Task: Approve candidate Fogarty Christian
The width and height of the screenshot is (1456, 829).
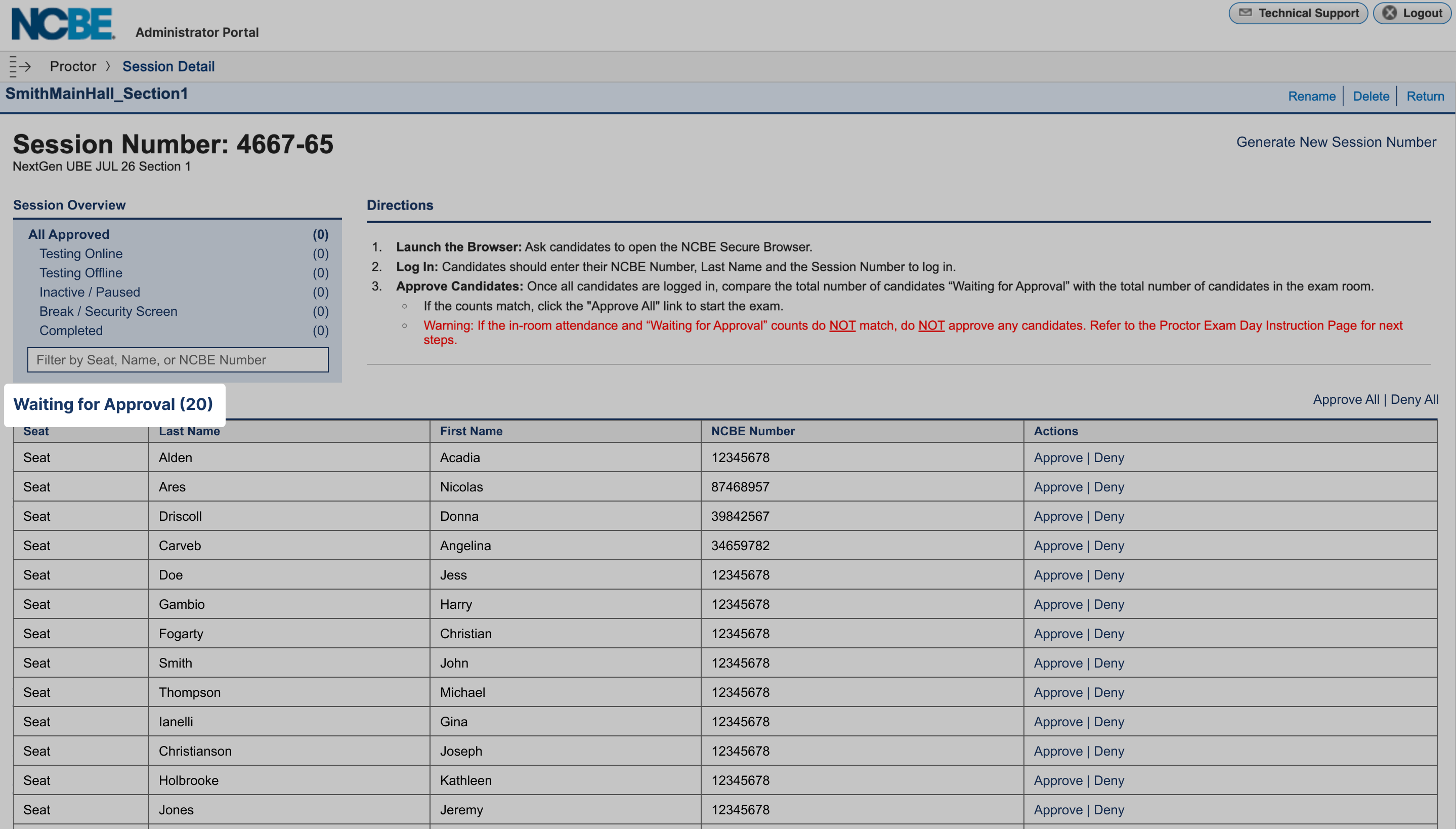Action: click(x=1058, y=634)
